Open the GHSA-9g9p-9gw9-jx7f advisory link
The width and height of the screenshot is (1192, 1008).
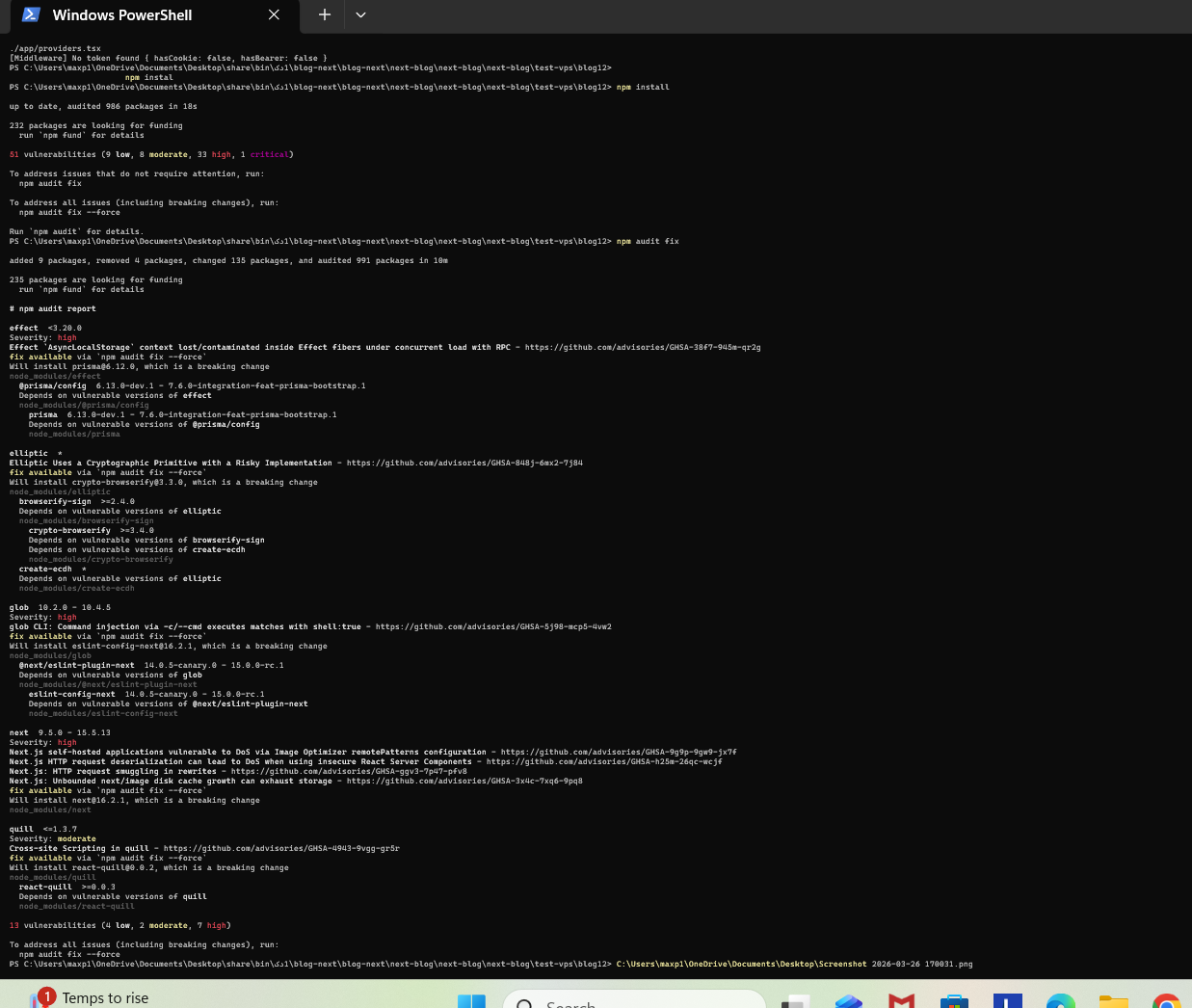[619, 752]
